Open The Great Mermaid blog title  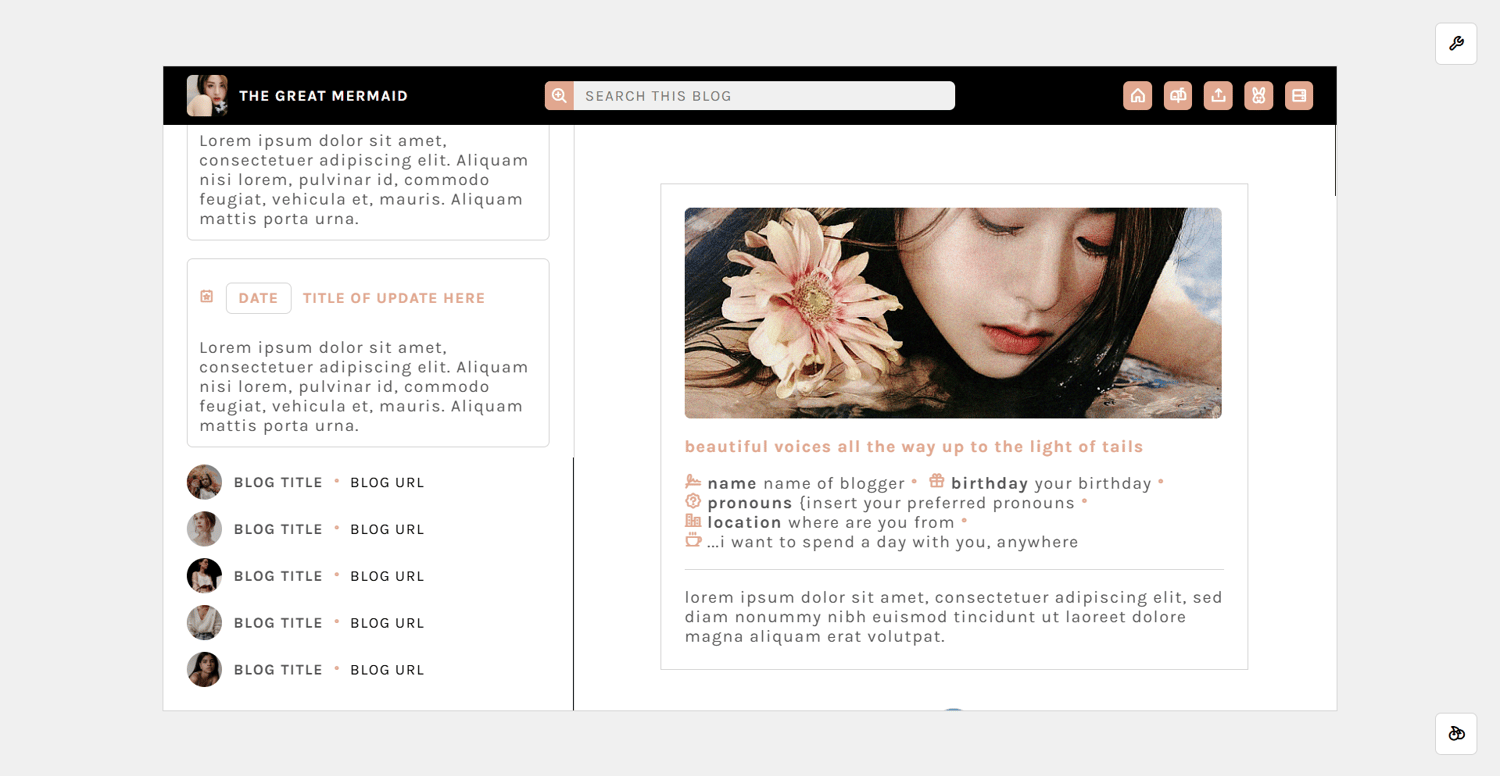tap(323, 96)
